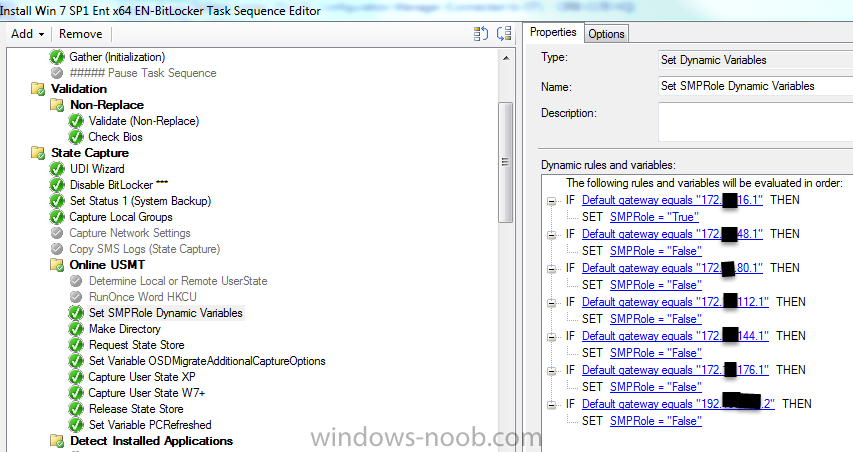The height and width of the screenshot is (452, 853).
Task: Click the disabled icon beside Pause Task Sequence
Action: [57, 73]
